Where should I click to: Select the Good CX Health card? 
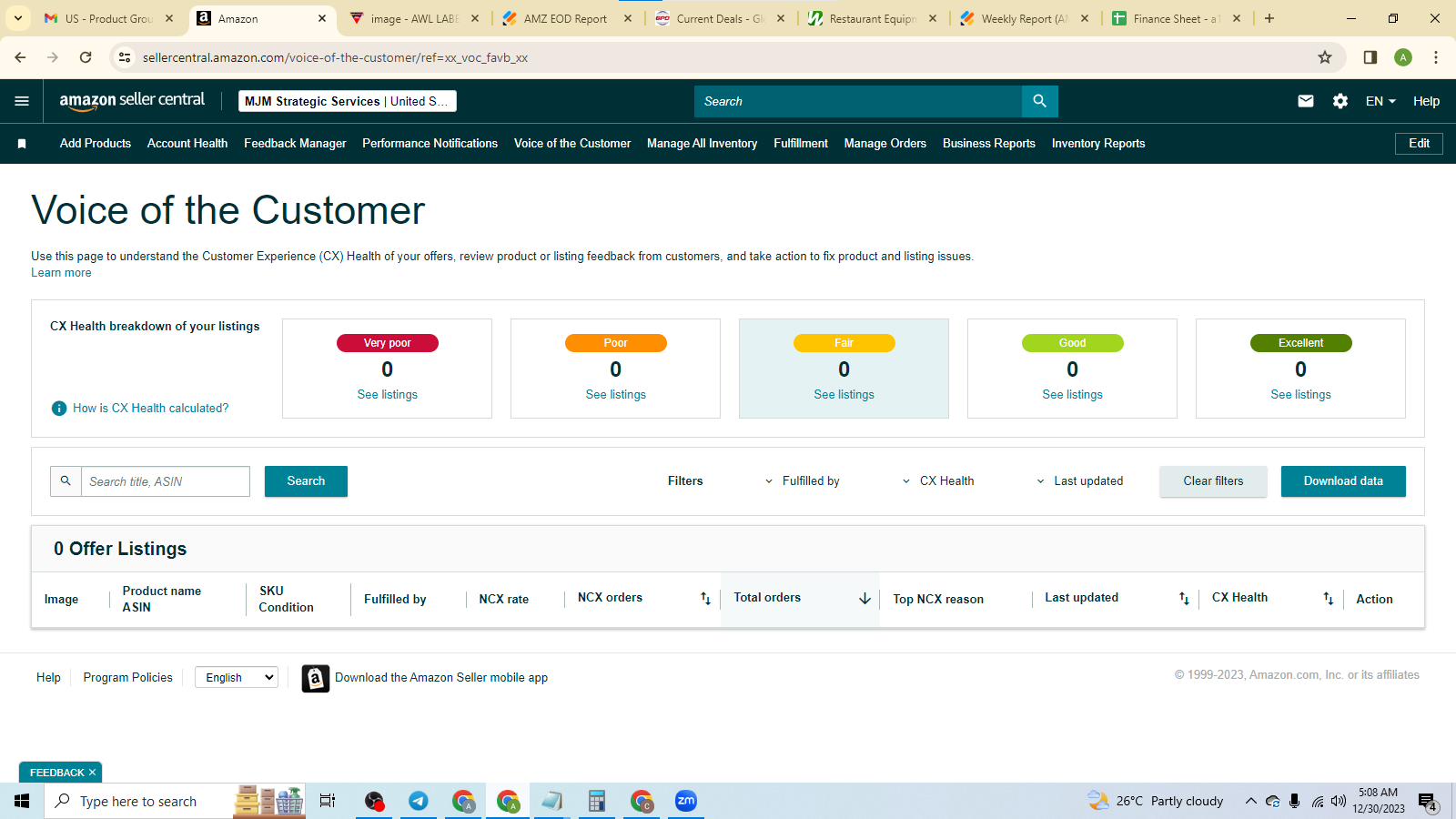[1072, 369]
